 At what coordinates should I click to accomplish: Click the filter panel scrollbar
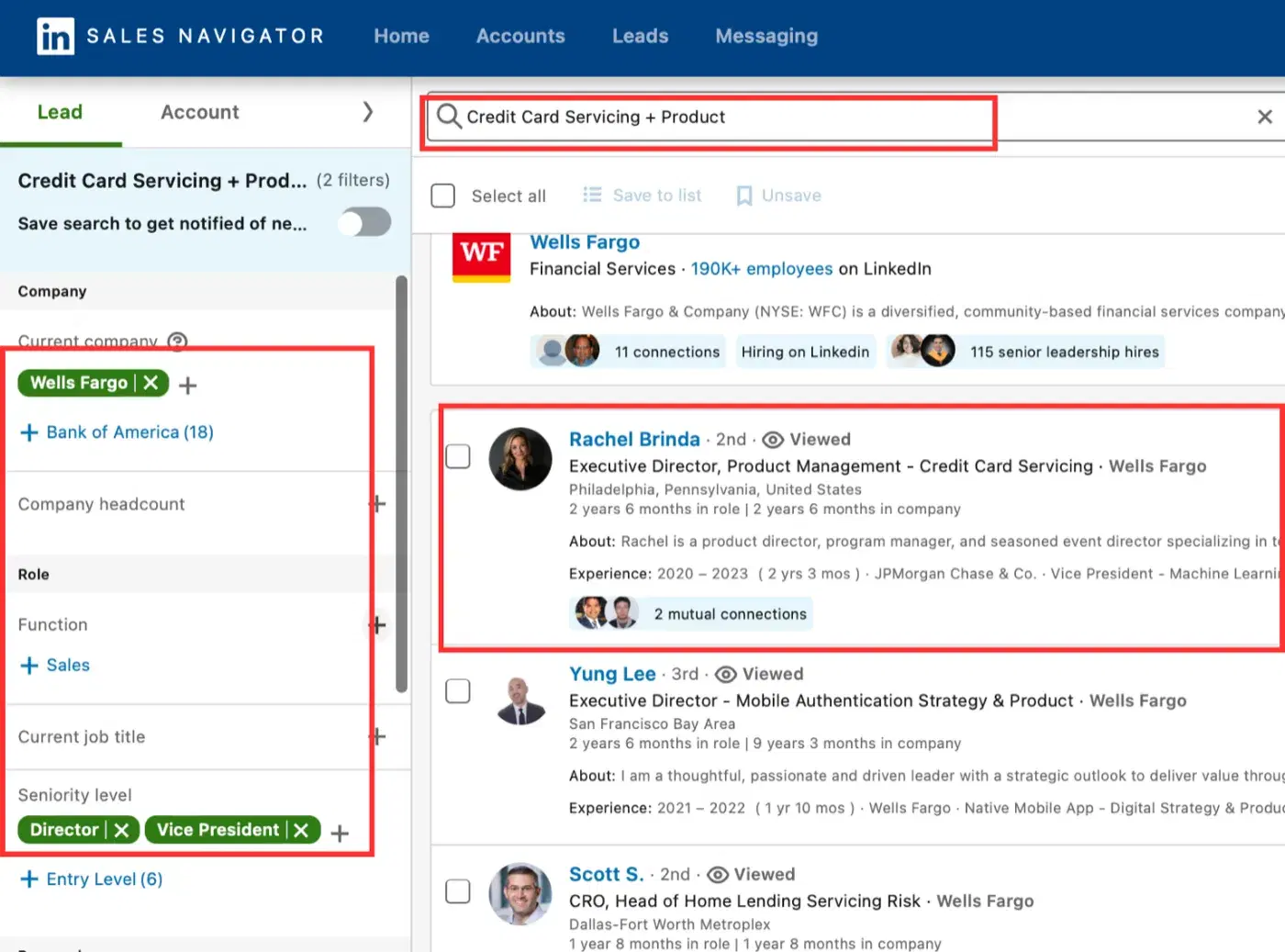(401, 484)
